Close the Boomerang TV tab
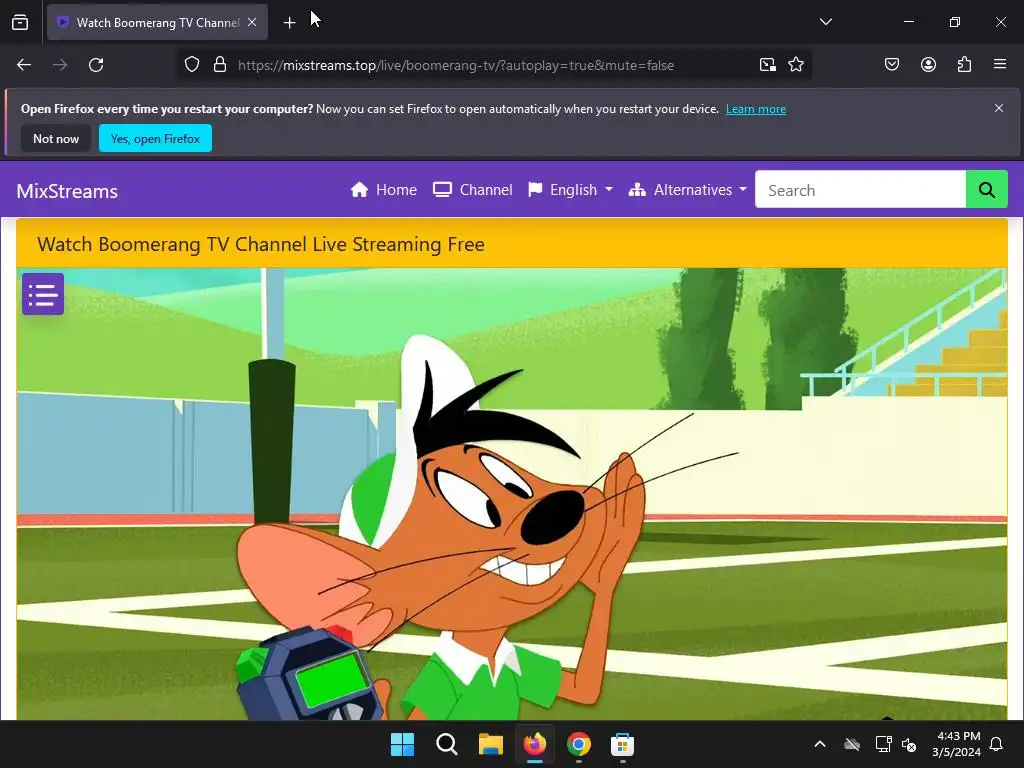Image resolution: width=1024 pixels, height=768 pixels. click(x=252, y=22)
